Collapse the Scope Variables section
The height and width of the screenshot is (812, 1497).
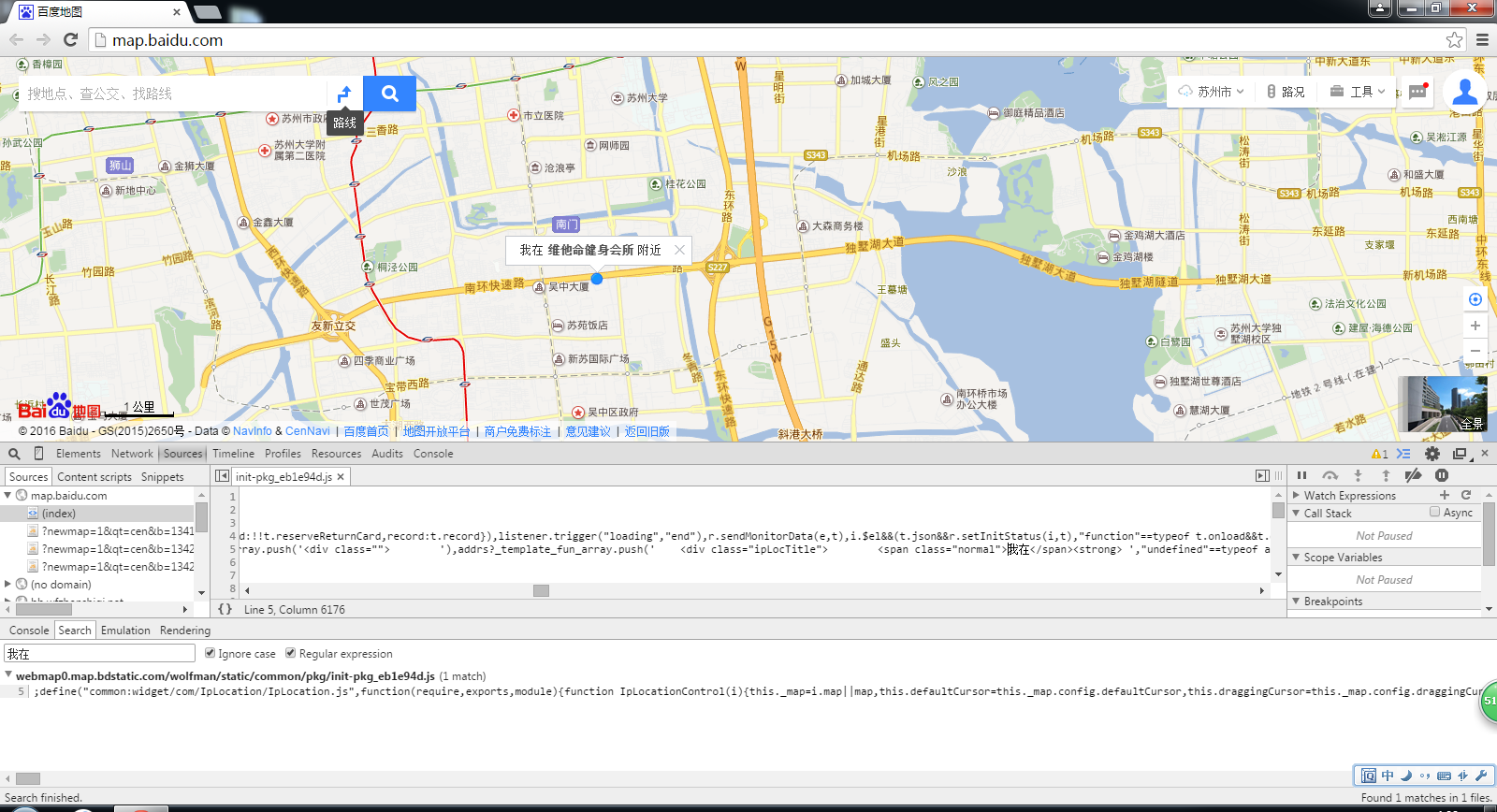click(1296, 557)
